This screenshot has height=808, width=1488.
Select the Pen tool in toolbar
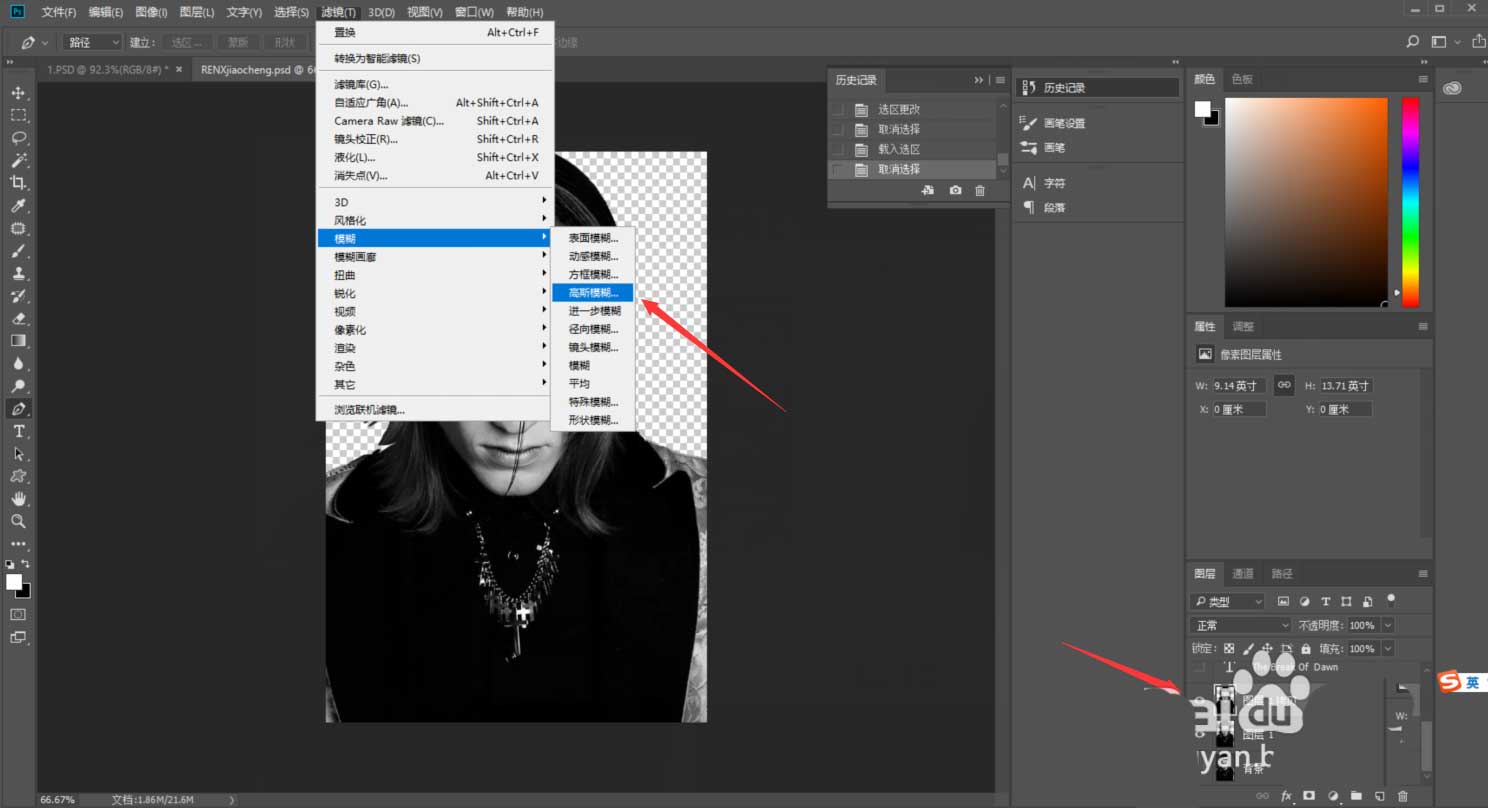[x=18, y=409]
